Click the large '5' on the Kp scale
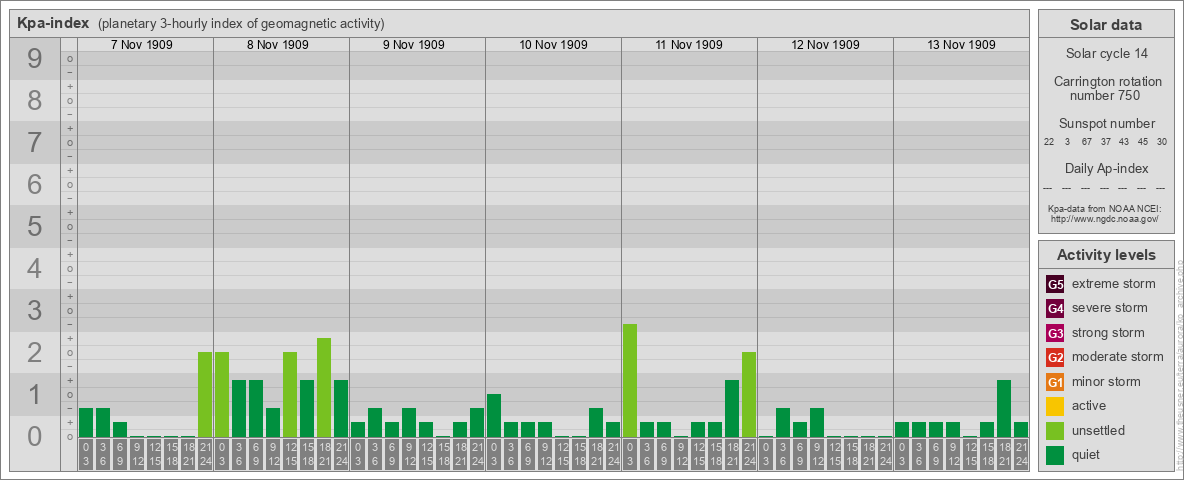The image size is (1184, 480). (35, 226)
